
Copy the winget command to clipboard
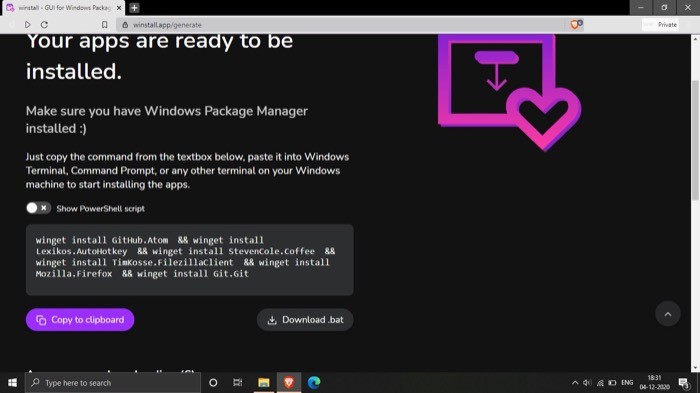click(x=80, y=320)
